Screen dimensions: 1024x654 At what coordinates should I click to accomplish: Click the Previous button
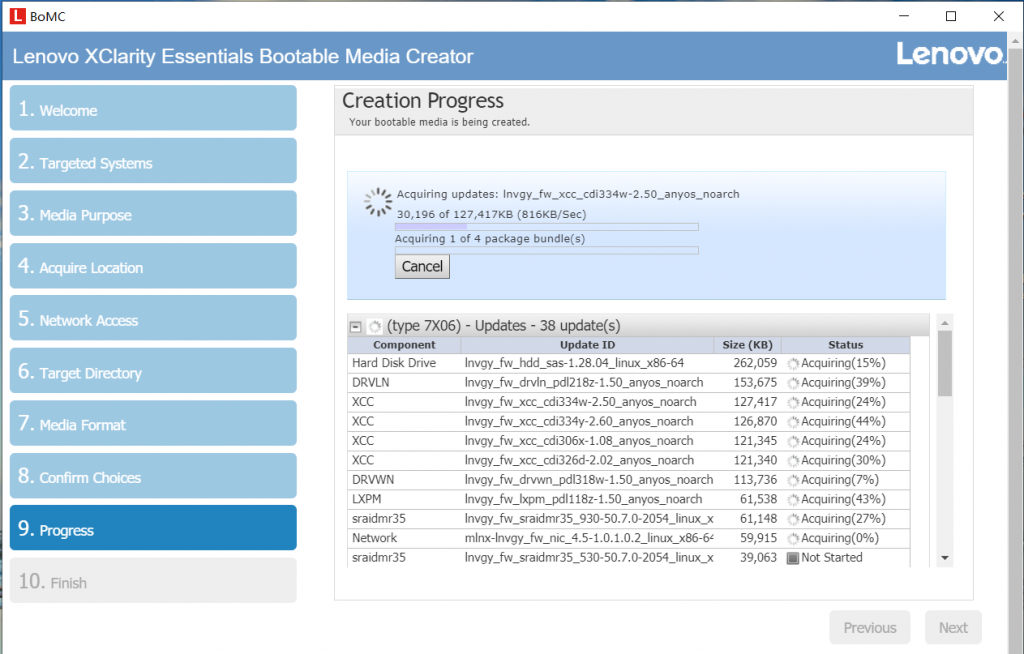[x=870, y=628]
